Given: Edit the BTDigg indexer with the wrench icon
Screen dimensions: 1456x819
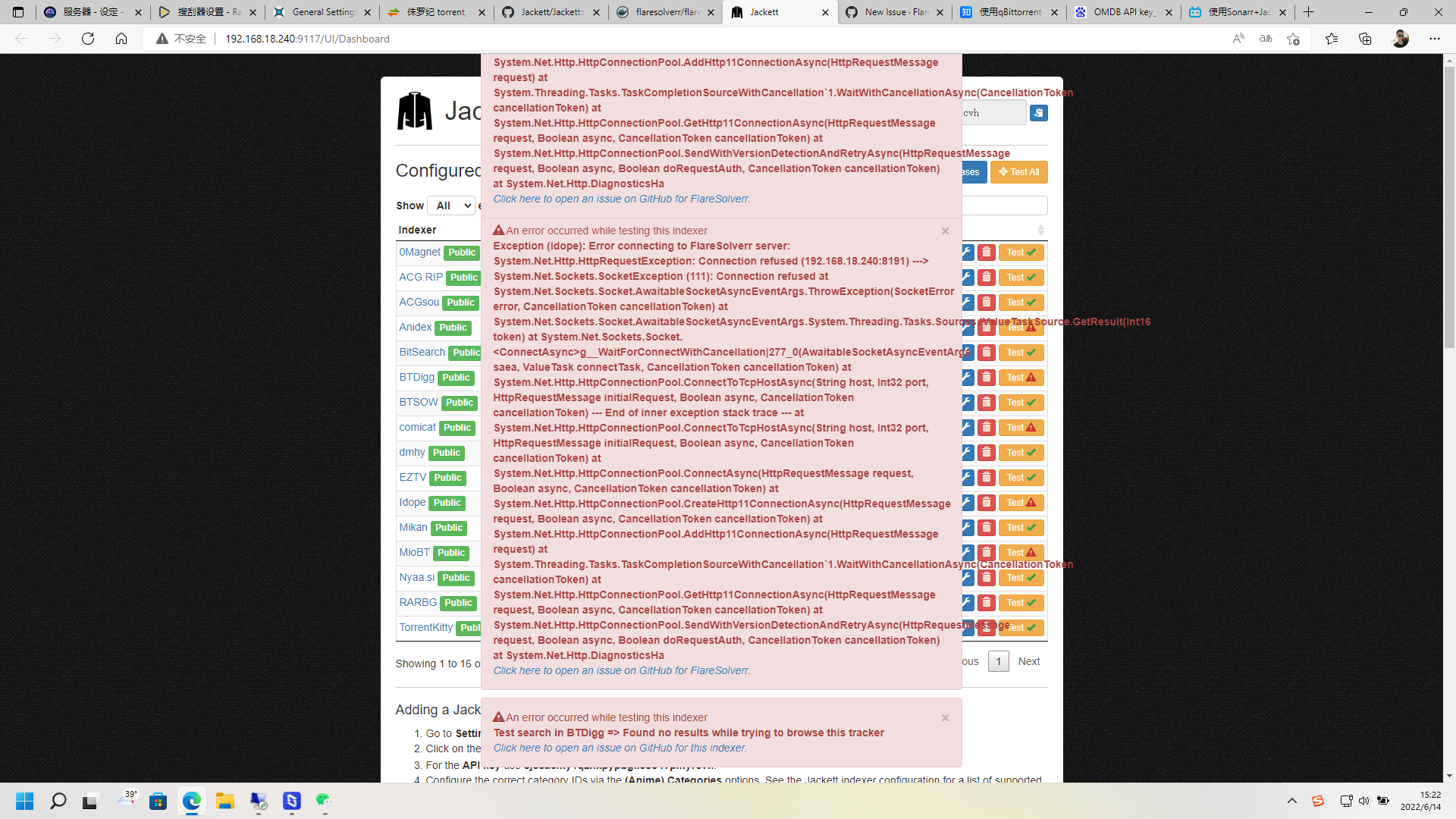Looking at the screenshot, I should (x=967, y=377).
